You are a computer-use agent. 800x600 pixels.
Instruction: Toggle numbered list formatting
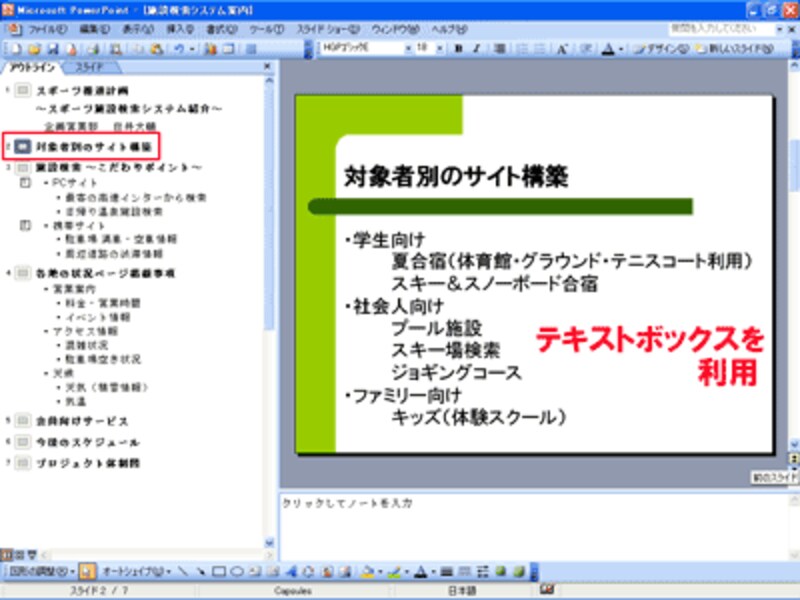pyautogui.click(x=521, y=49)
